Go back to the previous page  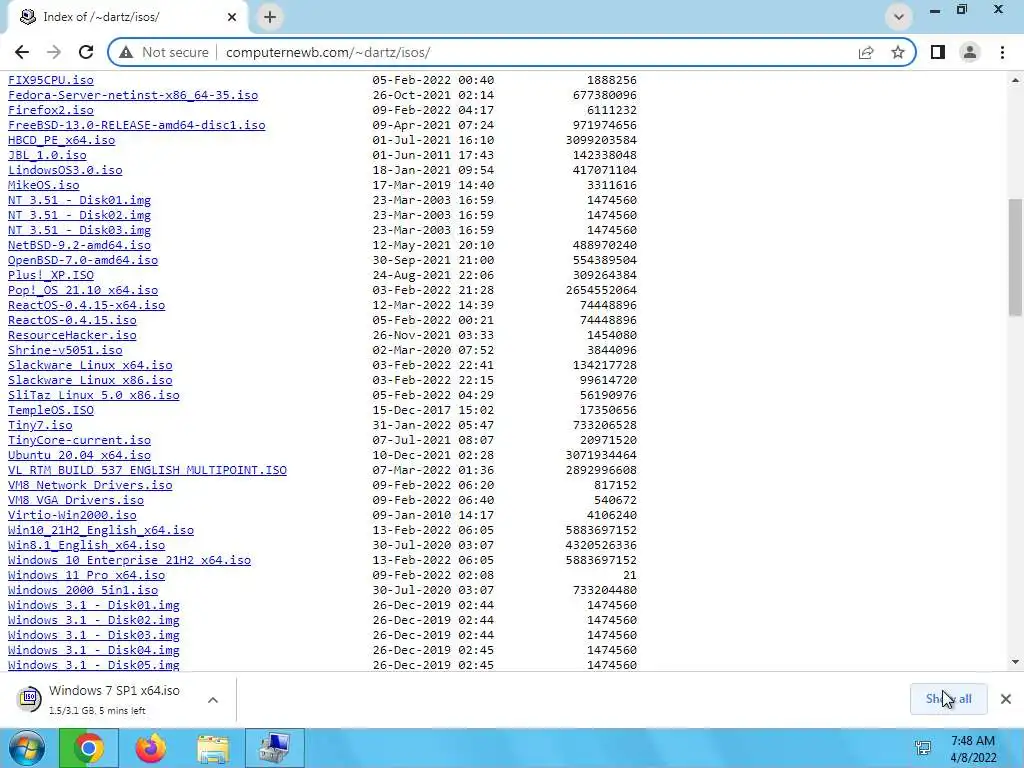[22, 52]
